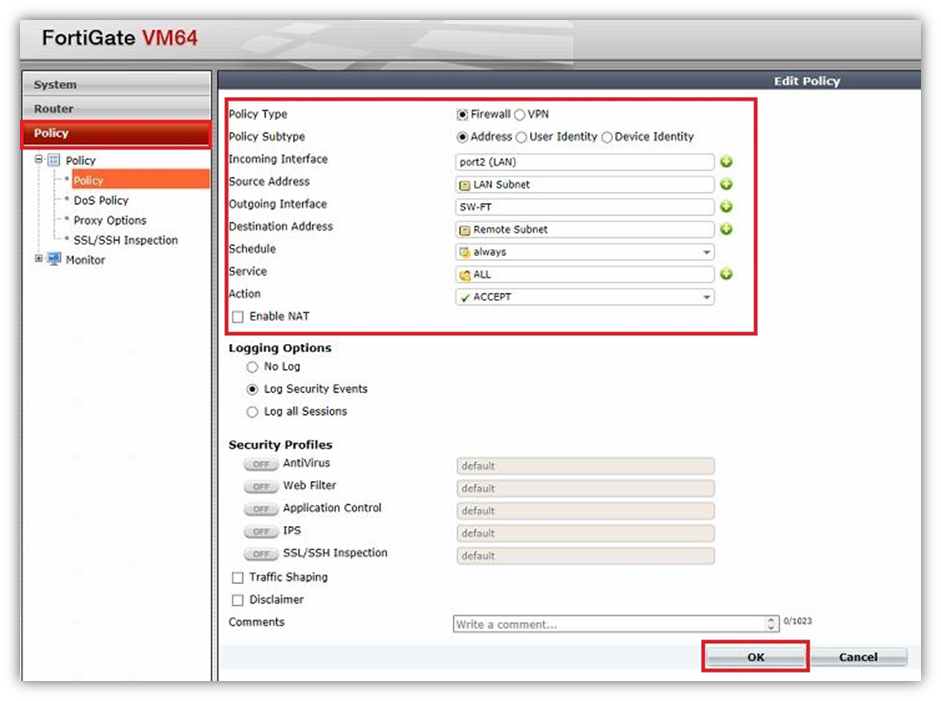This screenshot has height=701, width=941.
Task: Click the Service field showing ALL
Action: tap(585, 274)
